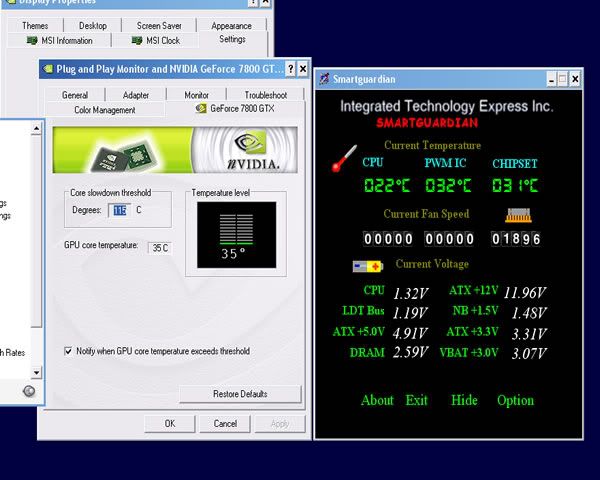Image resolution: width=600 pixels, height=480 pixels.
Task: Open the Screen Saver tab in Display Properties
Action: [159, 26]
